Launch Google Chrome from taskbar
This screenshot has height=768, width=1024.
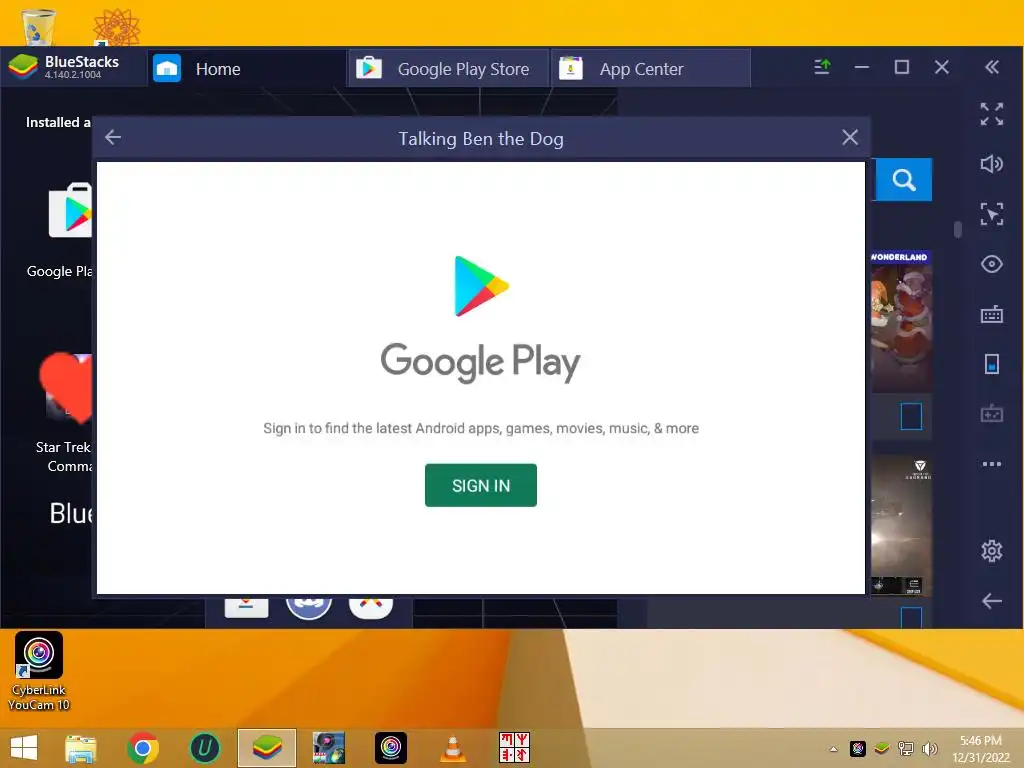[142, 748]
